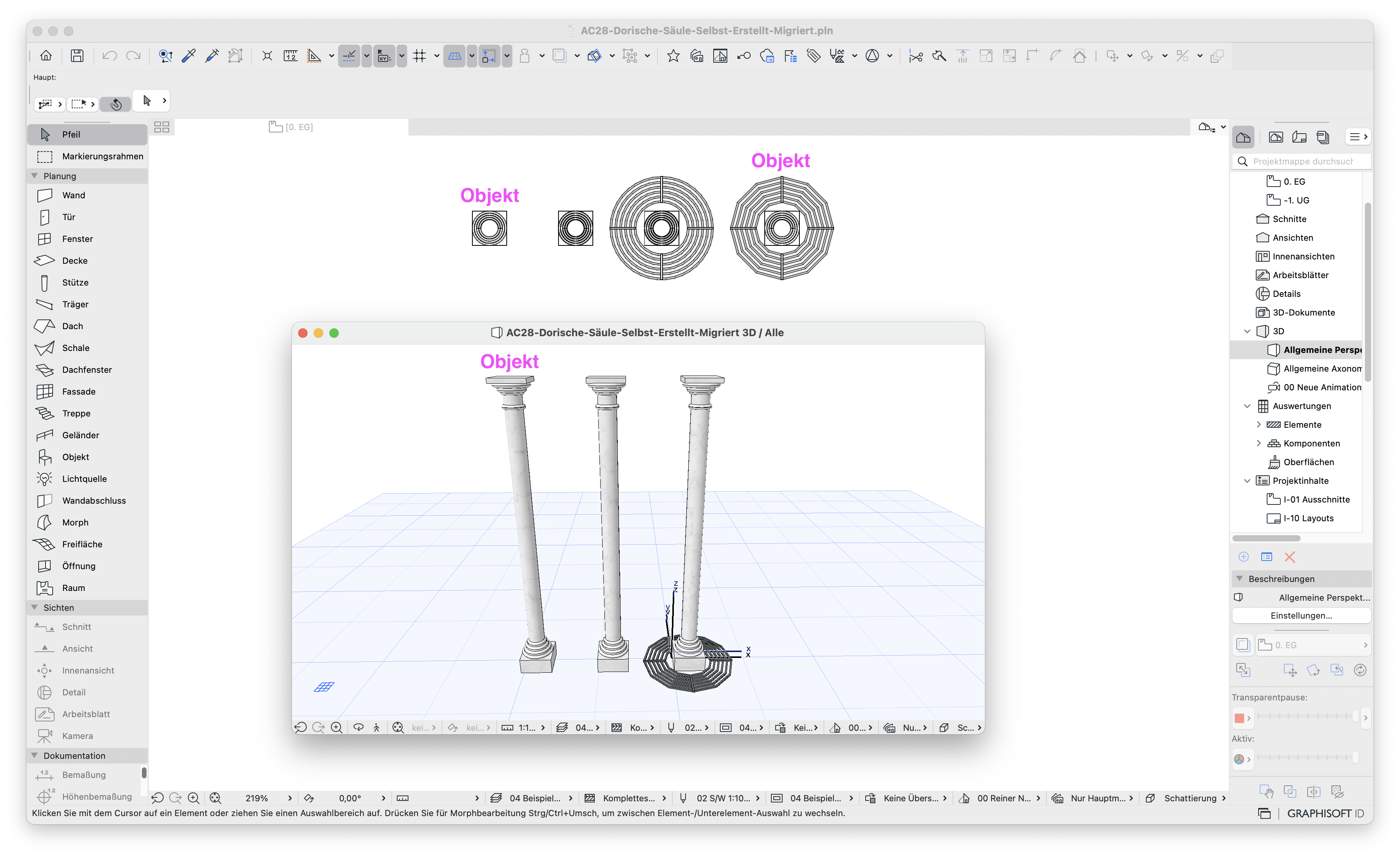The image size is (1400, 857).
Task: Switch to the [0. EG] floor plan tab
Action: 291,127
